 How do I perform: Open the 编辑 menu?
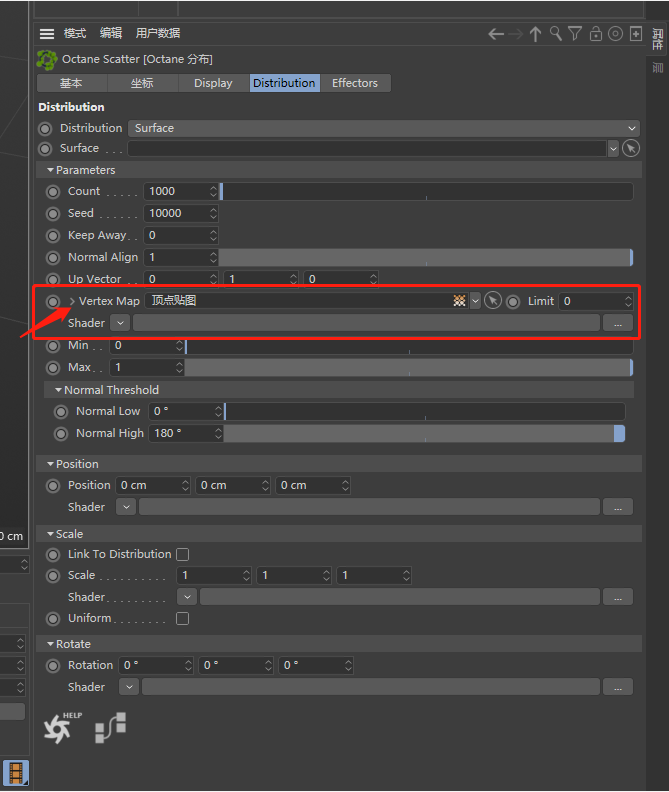coord(111,33)
